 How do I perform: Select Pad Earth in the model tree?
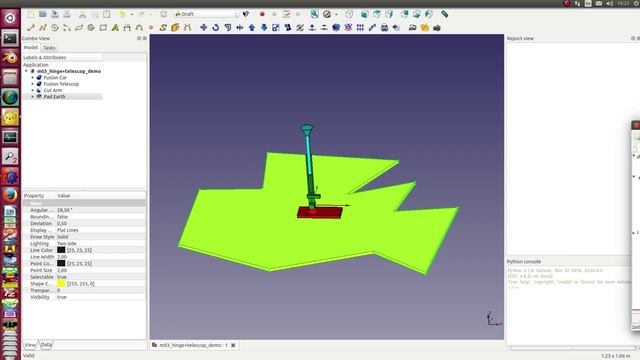point(54,97)
